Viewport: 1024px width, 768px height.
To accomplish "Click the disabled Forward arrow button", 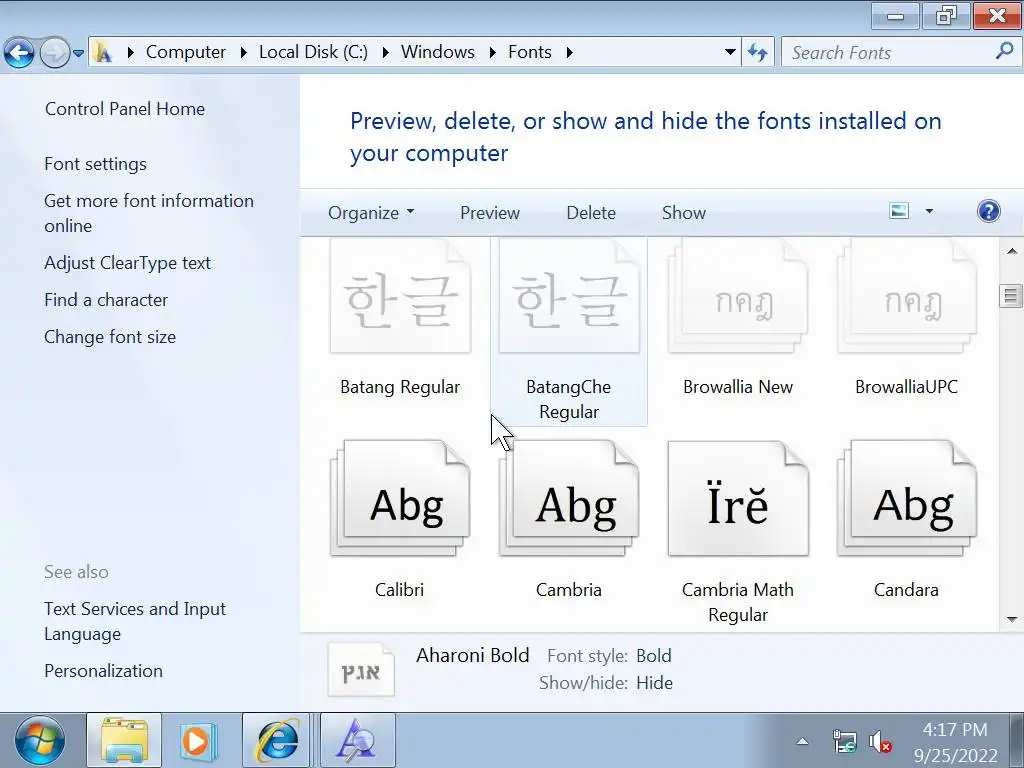I will click(x=55, y=53).
